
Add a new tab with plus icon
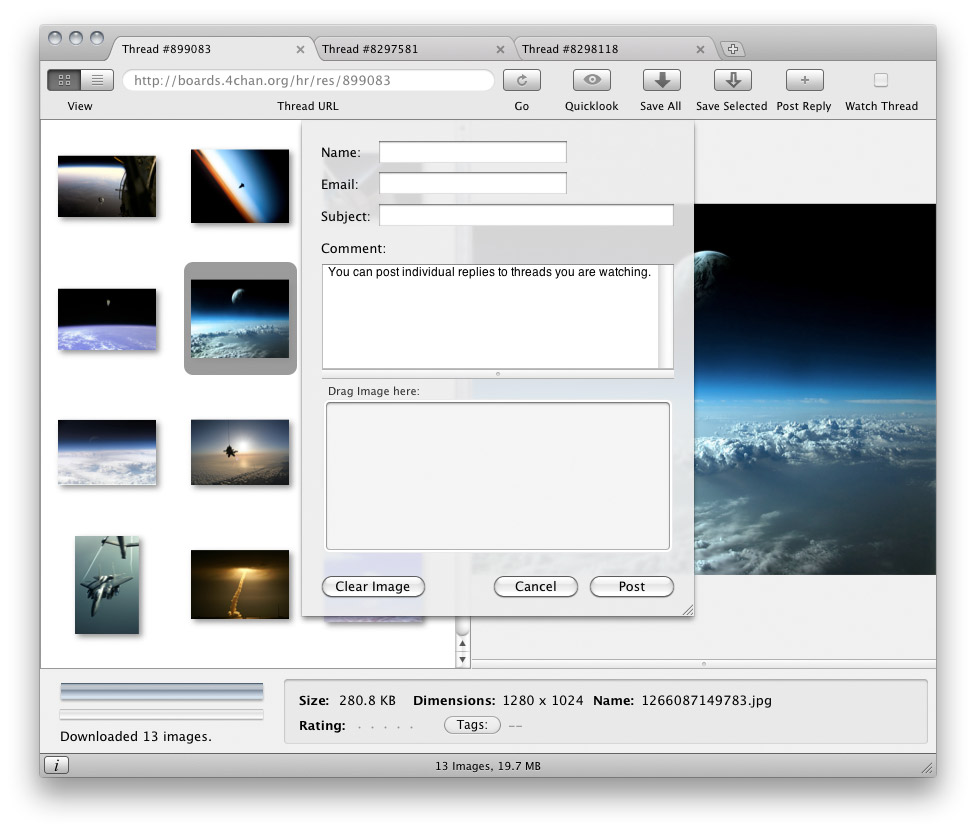pos(733,49)
